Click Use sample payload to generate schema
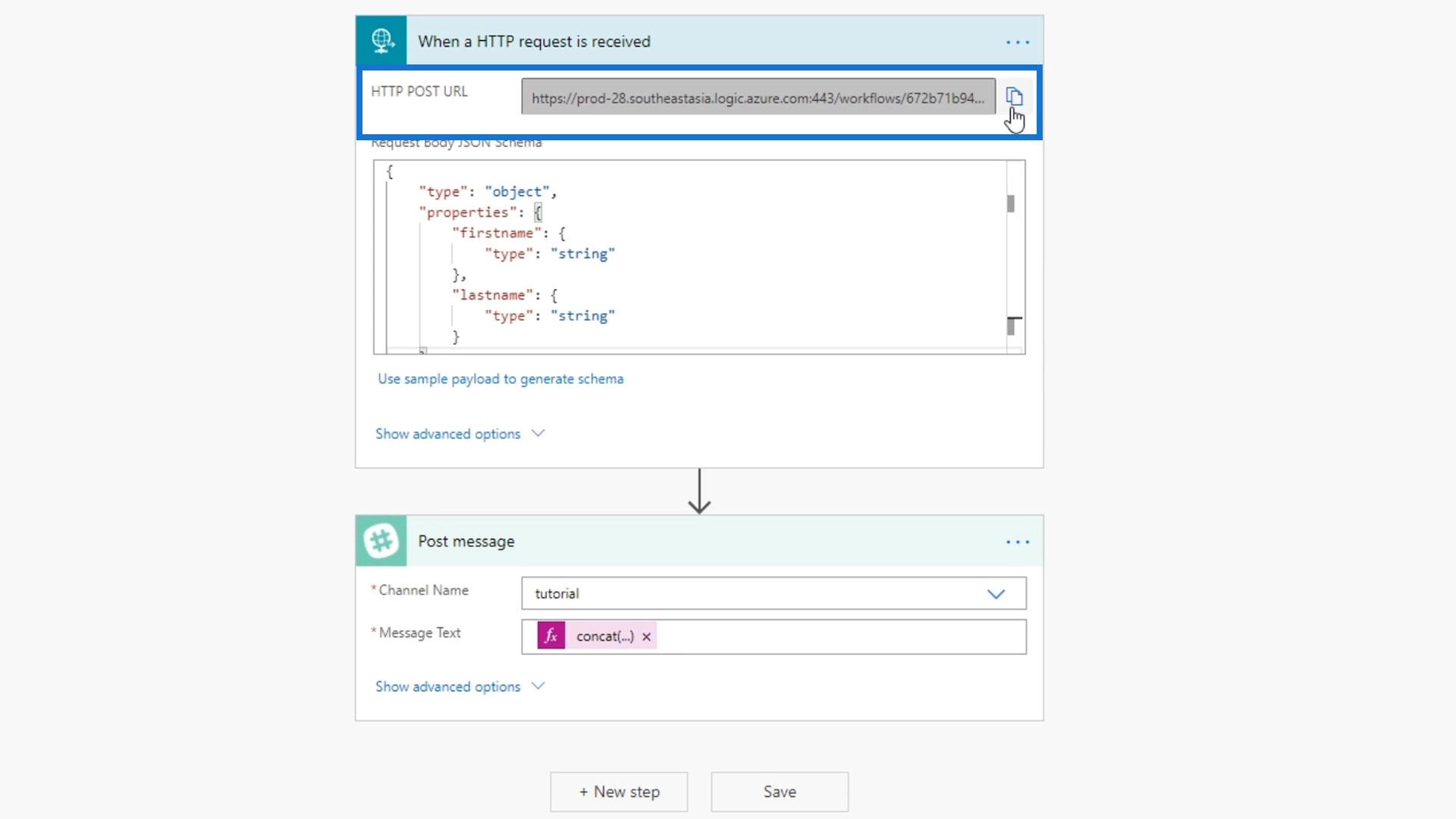The height and width of the screenshot is (819, 1456). [x=500, y=379]
